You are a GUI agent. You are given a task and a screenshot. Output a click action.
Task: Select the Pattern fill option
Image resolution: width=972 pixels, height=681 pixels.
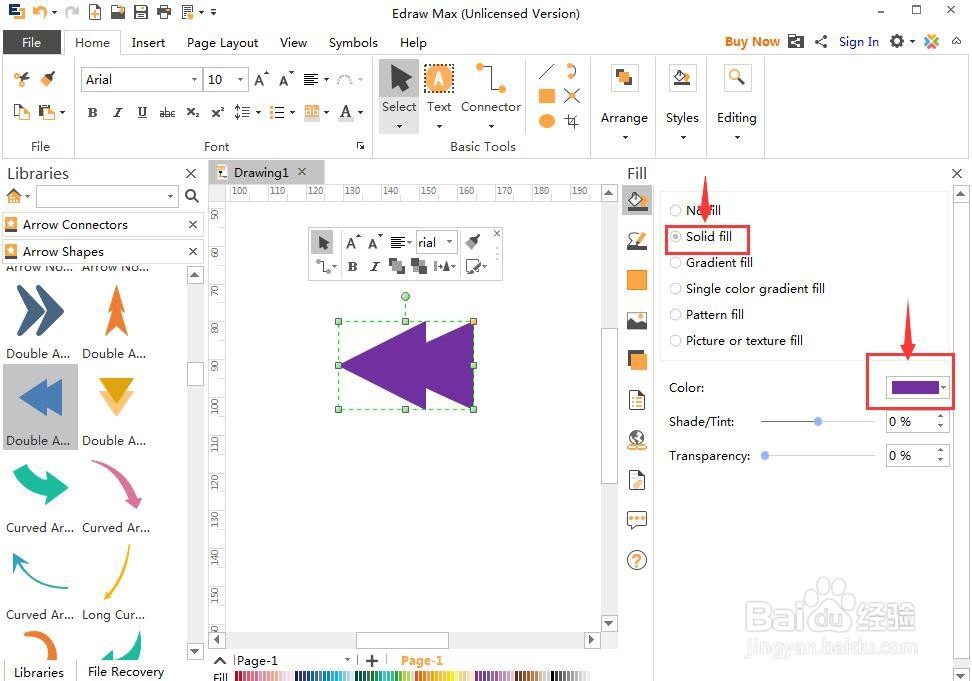pyautogui.click(x=707, y=314)
